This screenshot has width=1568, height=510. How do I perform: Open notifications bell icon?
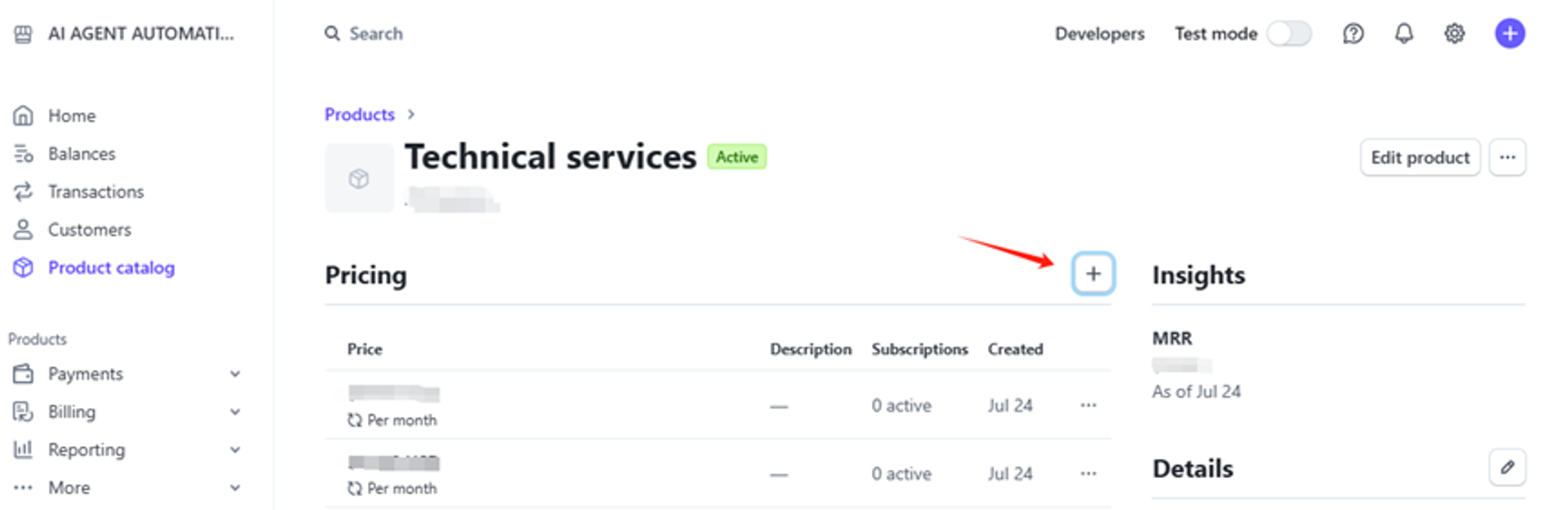(1403, 34)
